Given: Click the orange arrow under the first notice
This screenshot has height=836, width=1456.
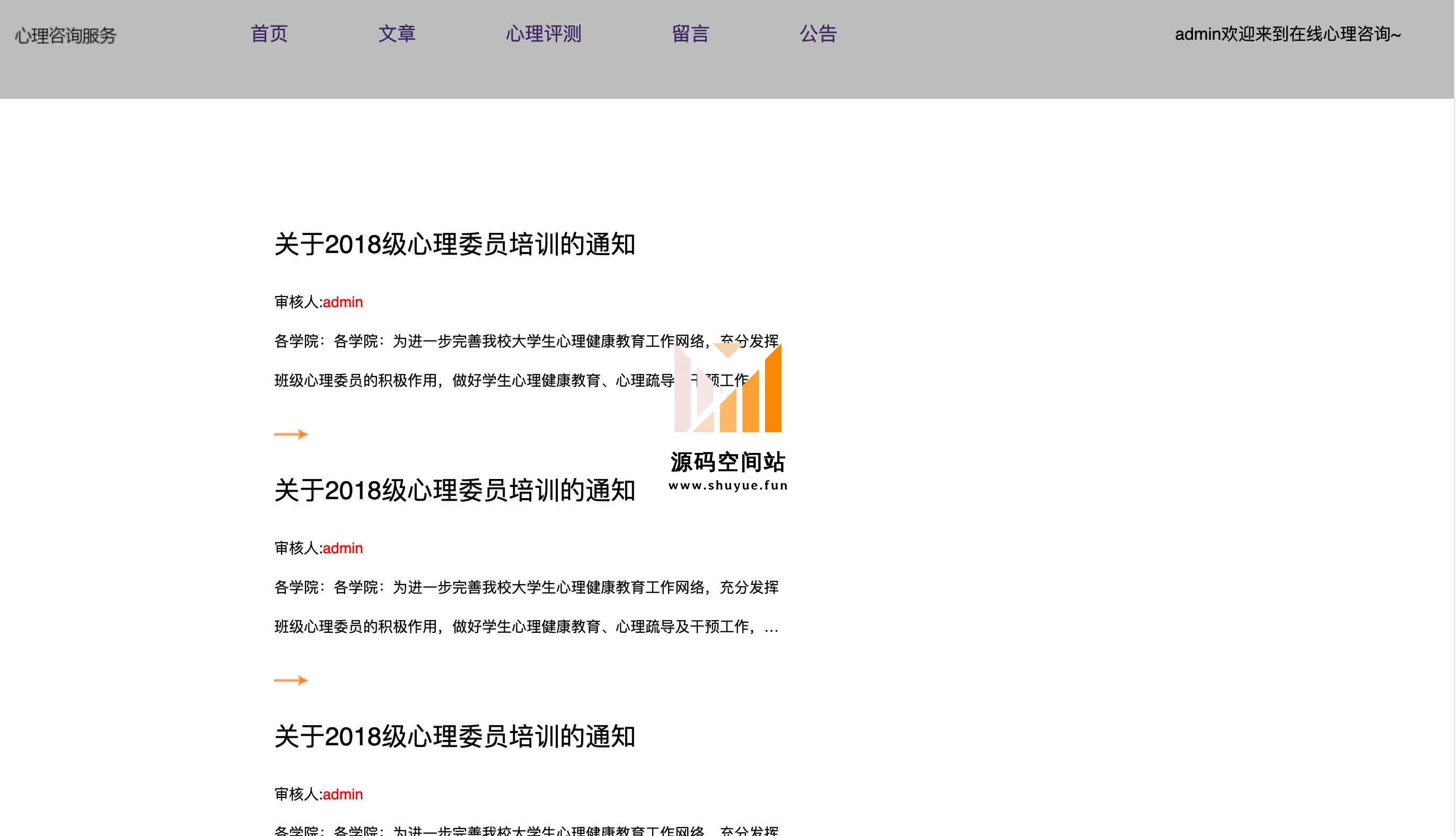Looking at the screenshot, I should click(x=291, y=434).
